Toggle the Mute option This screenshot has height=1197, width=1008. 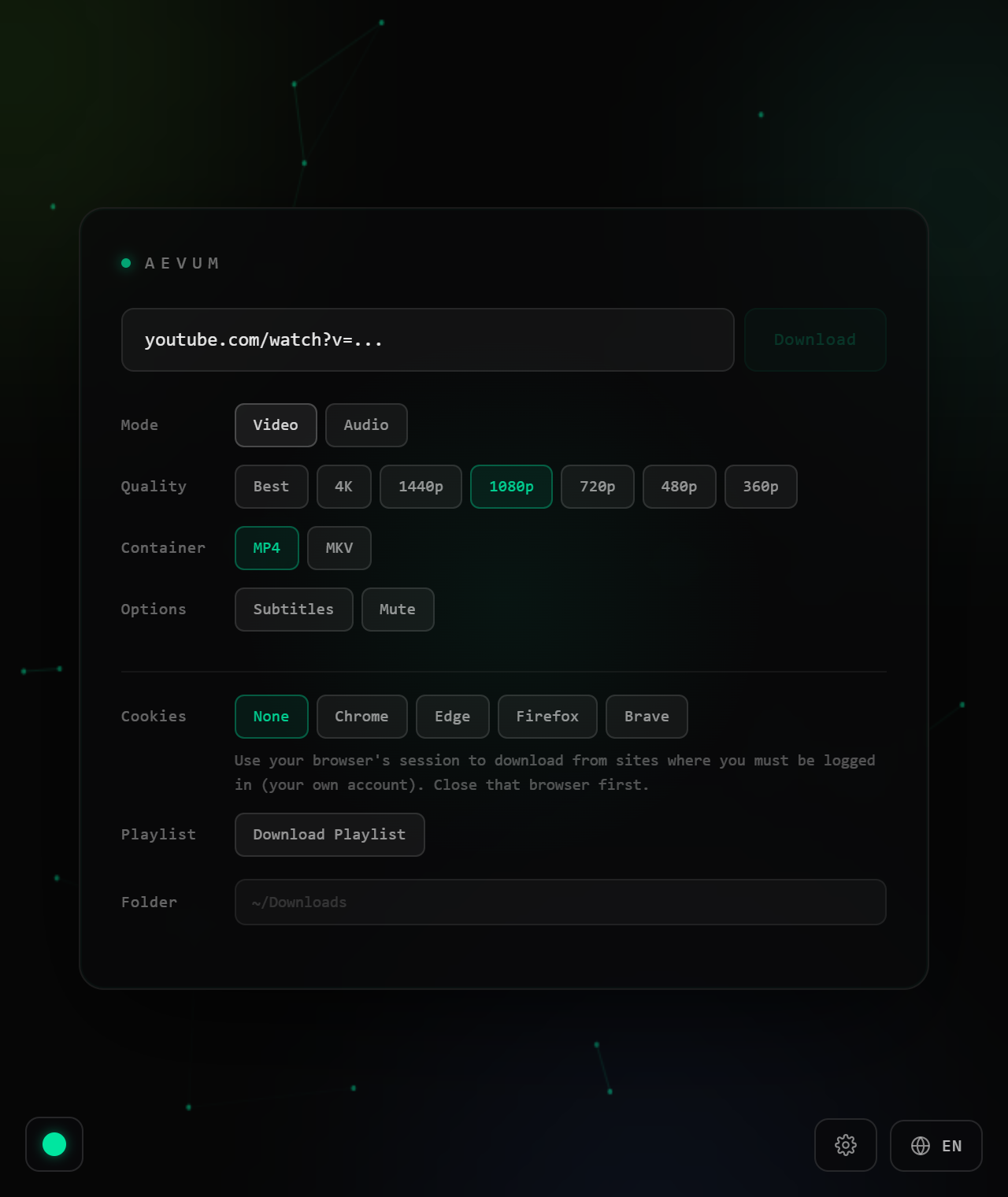(398, 610)
